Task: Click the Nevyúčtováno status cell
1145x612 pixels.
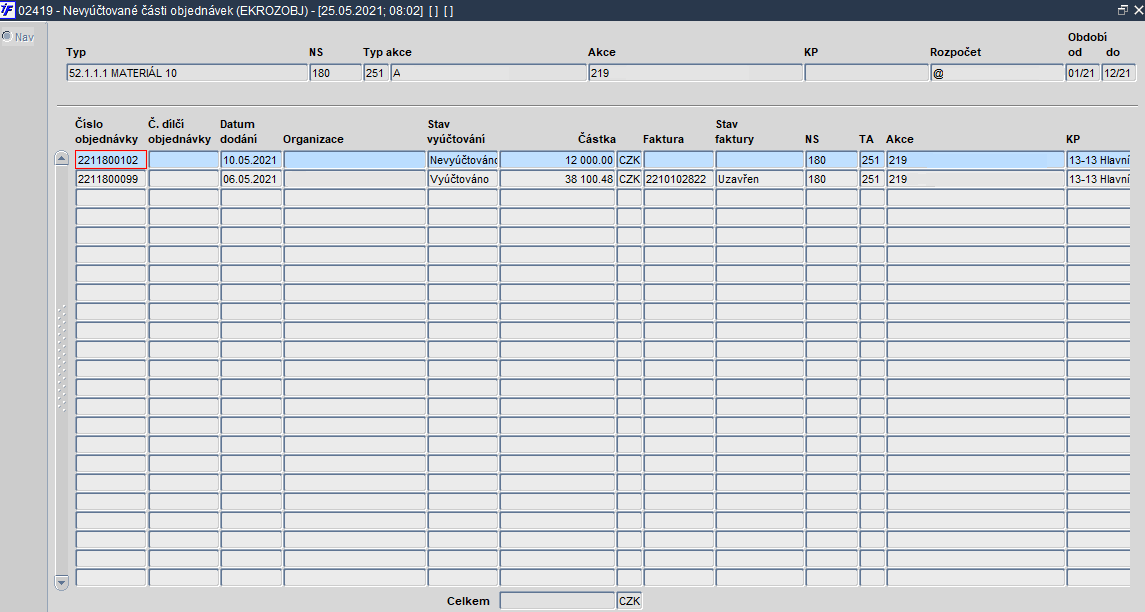Action: pos(463,160)
